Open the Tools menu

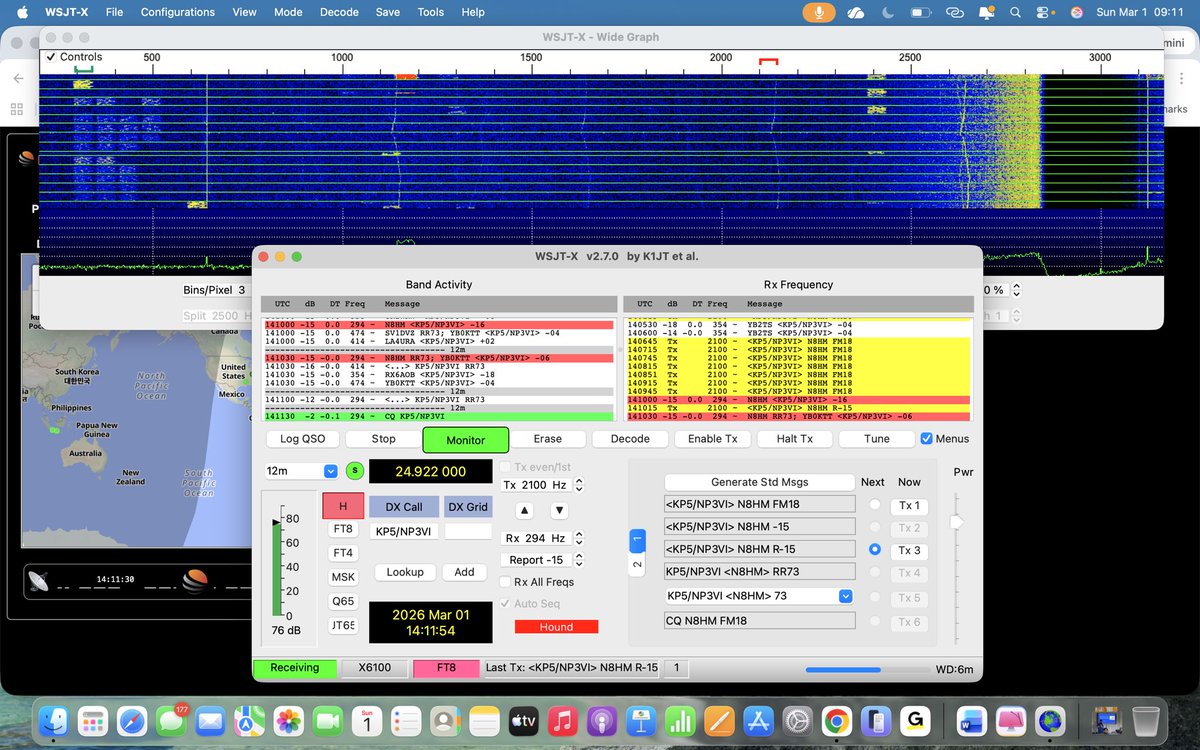tap(431, 12)
